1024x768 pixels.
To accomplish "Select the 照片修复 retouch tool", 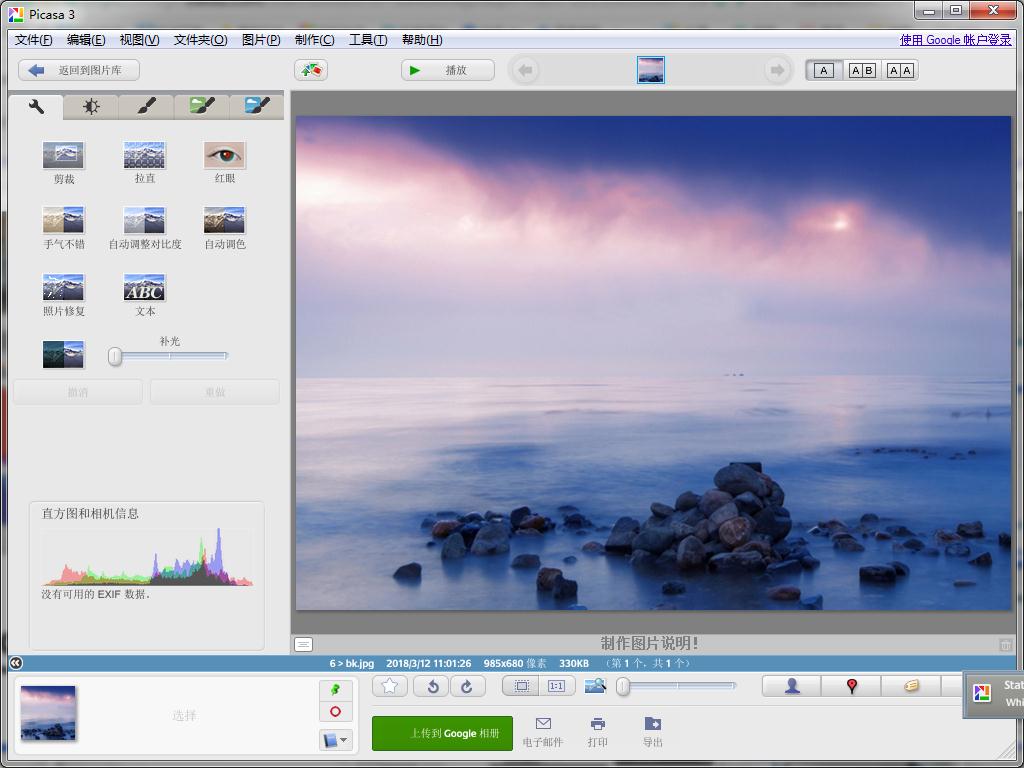I will click(63, 292).
